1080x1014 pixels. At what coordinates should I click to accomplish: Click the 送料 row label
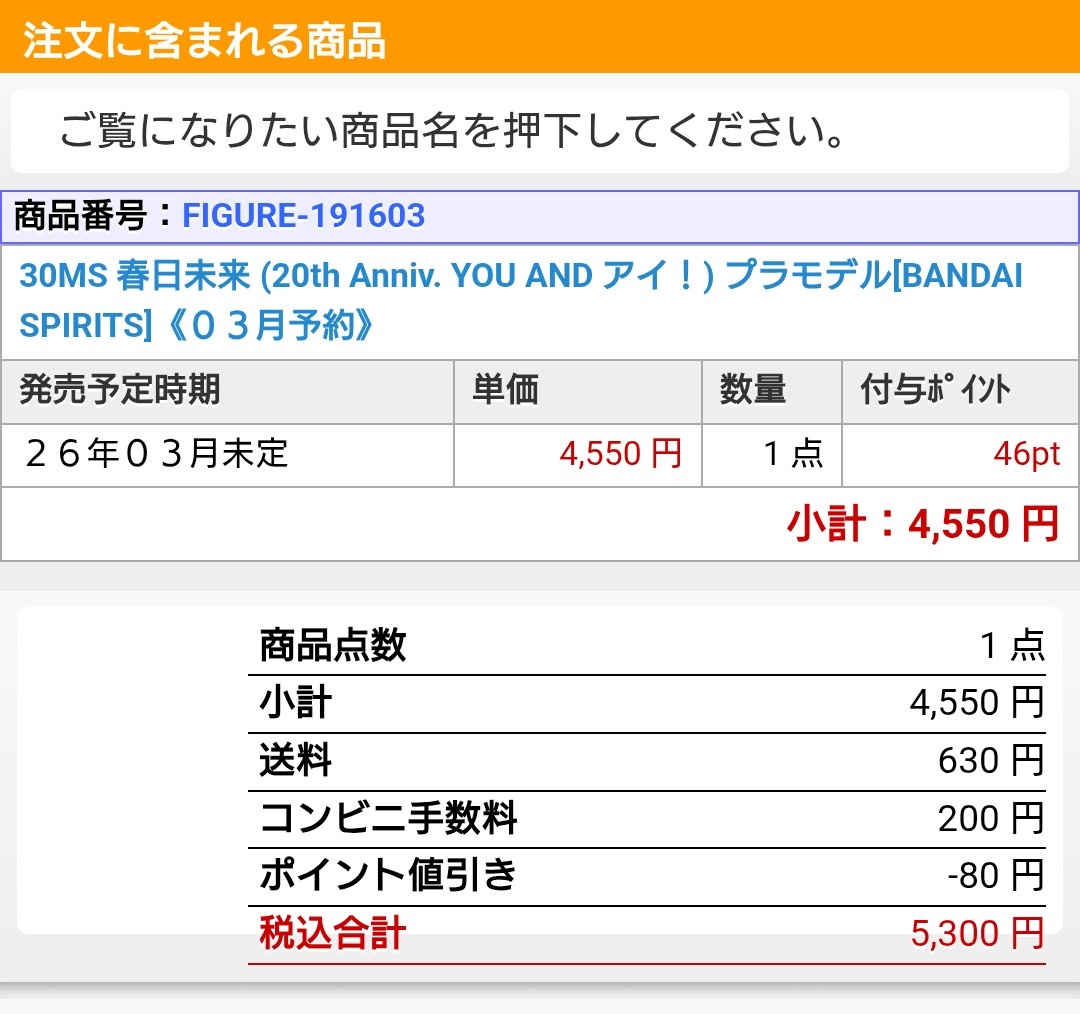coord(295,761)
